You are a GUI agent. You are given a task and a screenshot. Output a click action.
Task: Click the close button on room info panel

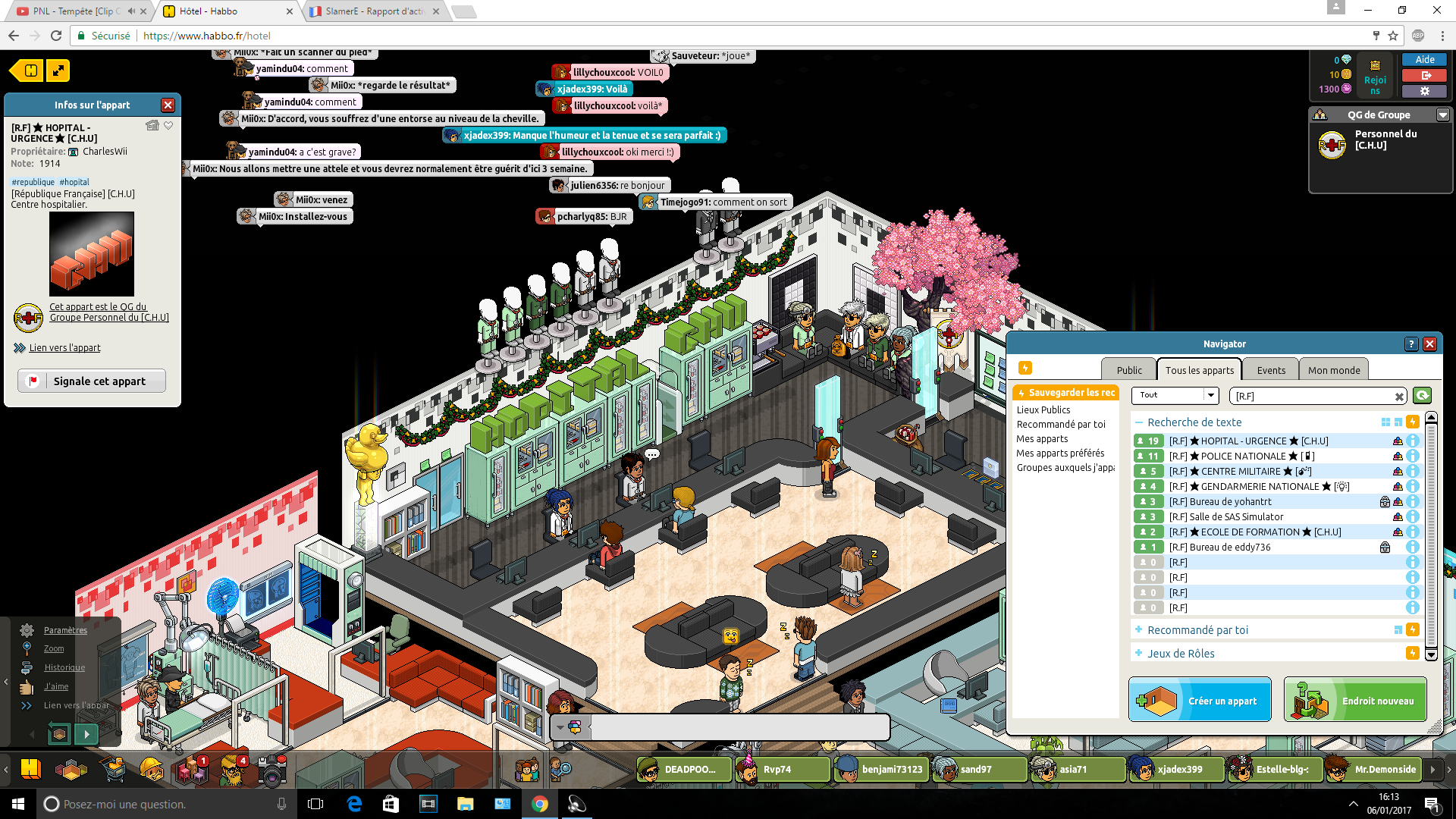tap(168, 104)
